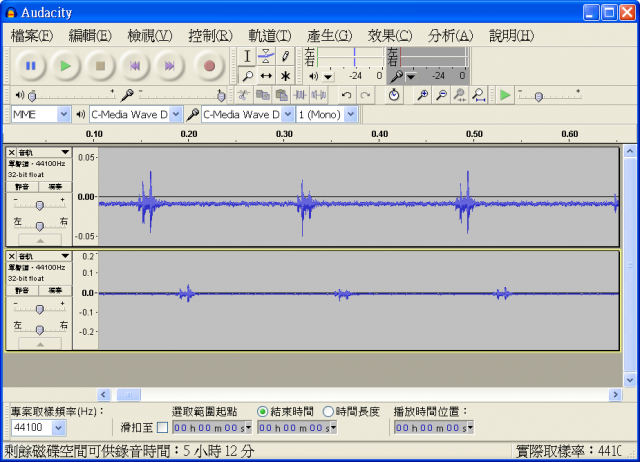Mute the first track (靜音)
The width and height of the screenshot is (640, 462).
tap(22, 187)
